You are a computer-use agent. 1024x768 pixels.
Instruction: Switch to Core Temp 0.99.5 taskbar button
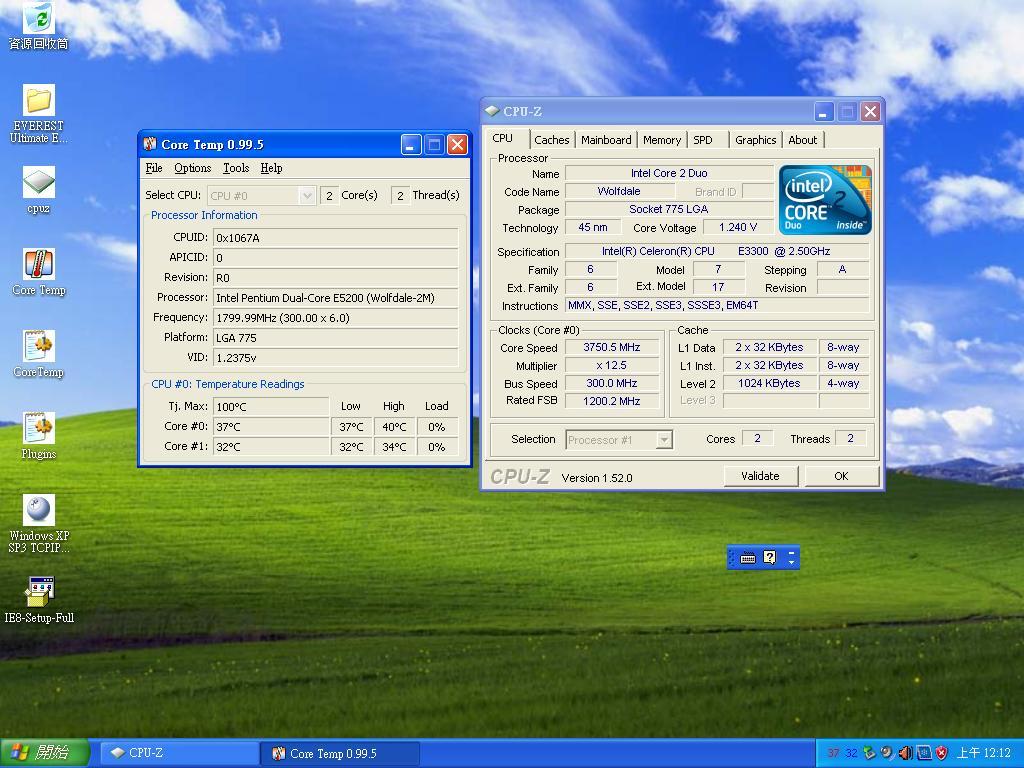coord(340,753)
